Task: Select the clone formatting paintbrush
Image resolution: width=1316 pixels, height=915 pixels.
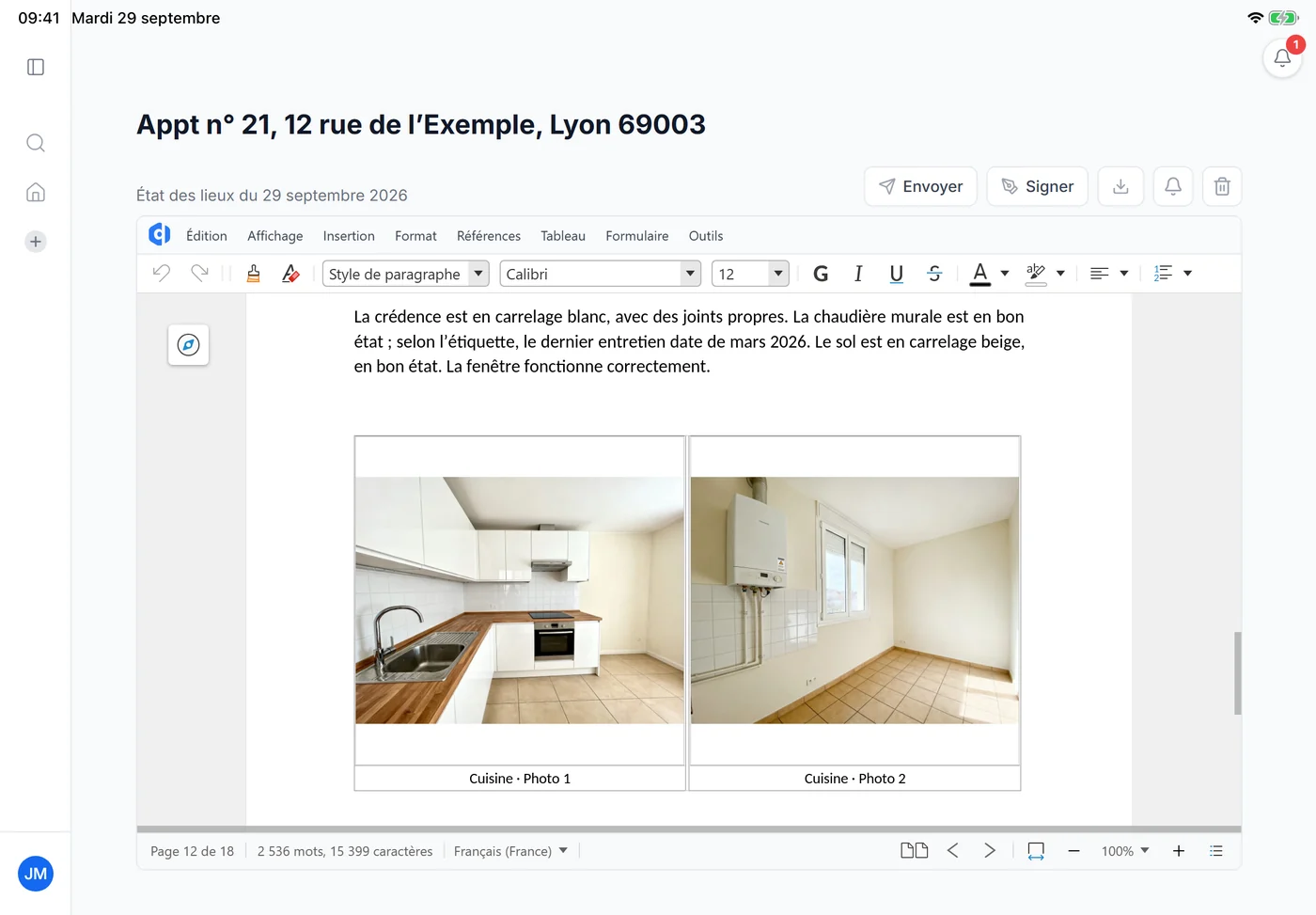Action: click(x=254, y=273)
